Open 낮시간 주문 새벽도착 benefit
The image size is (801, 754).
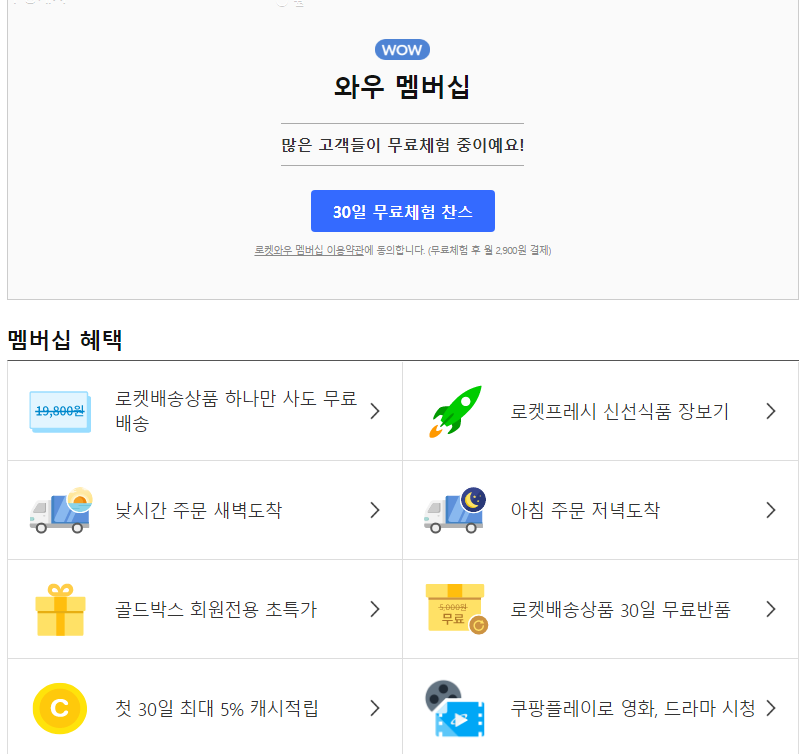coord(205,510)
